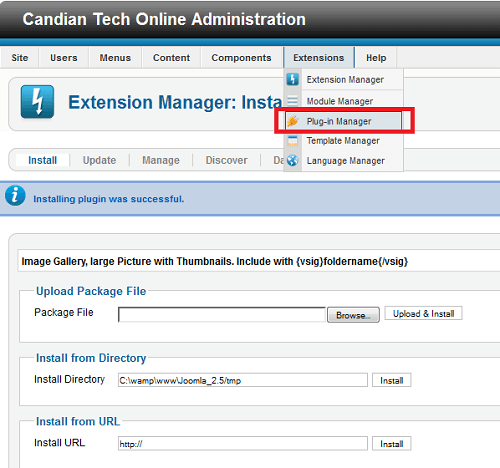Image resolution: width=500 pixels, height=468 pixels.
Task: Click the Template Manager icon
Action: [293, 141]
